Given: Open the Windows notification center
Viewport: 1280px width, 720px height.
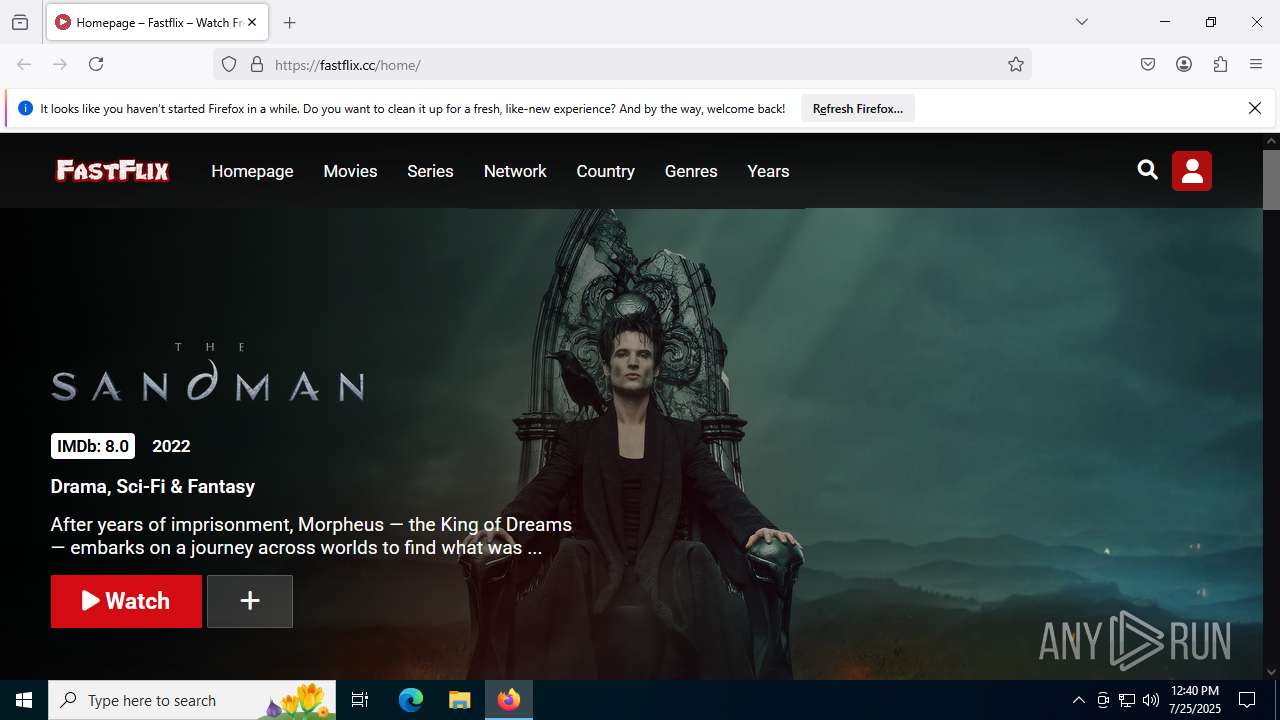Looking at the screenshot, I should pyautogui.click(x=1247, y=700).
